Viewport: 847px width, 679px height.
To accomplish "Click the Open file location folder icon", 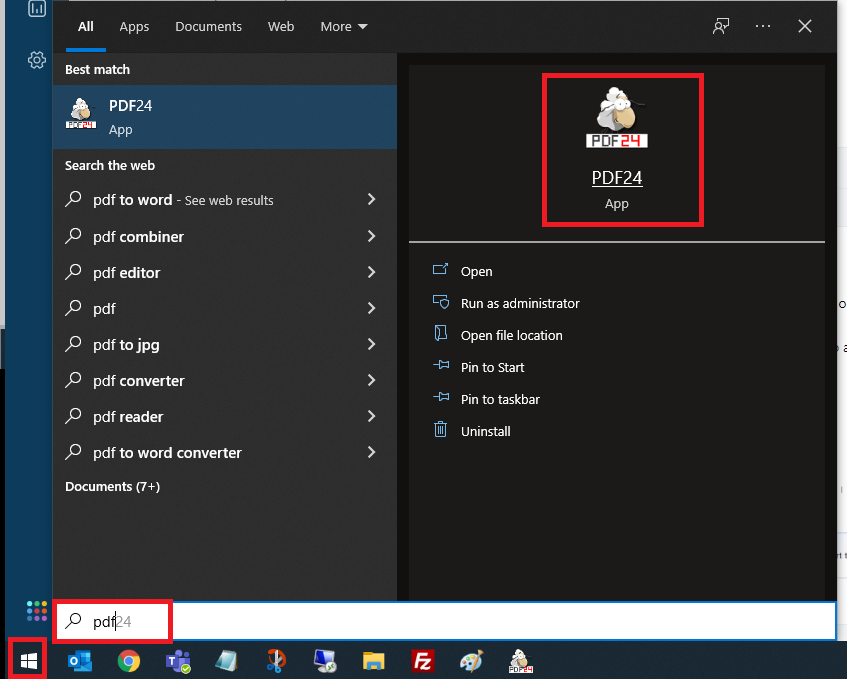I will tap(441, 333).
